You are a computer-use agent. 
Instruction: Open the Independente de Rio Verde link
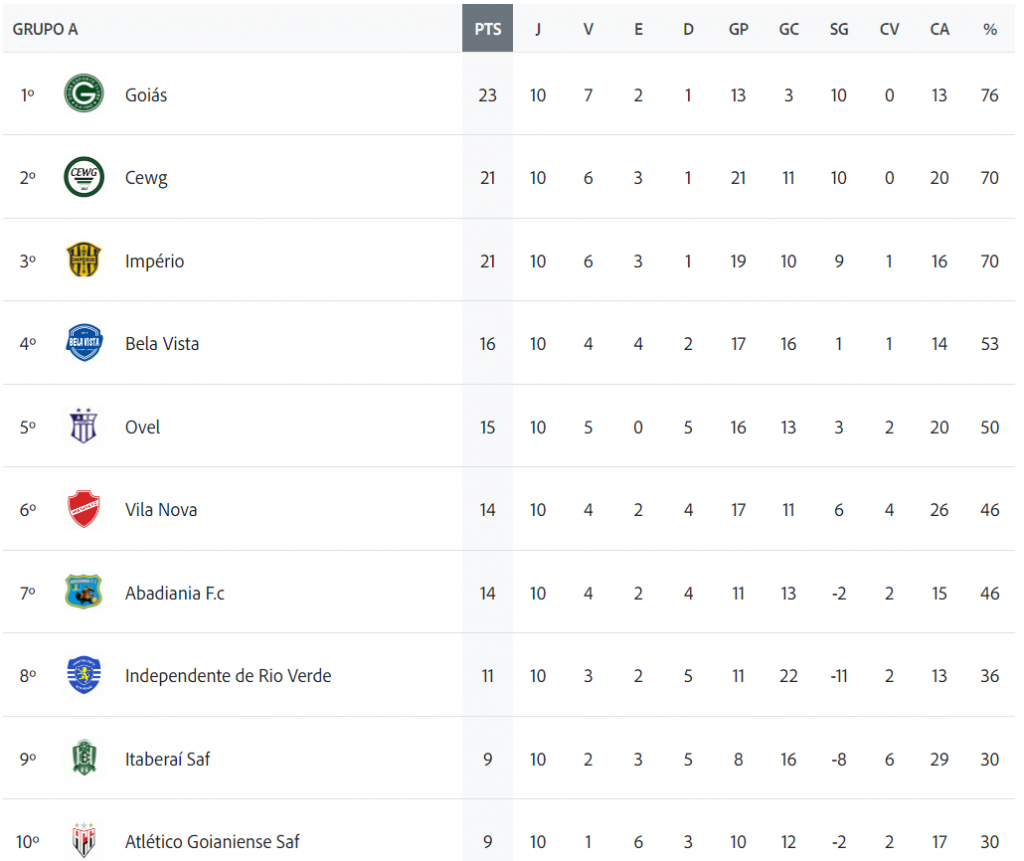coord(228,675)
